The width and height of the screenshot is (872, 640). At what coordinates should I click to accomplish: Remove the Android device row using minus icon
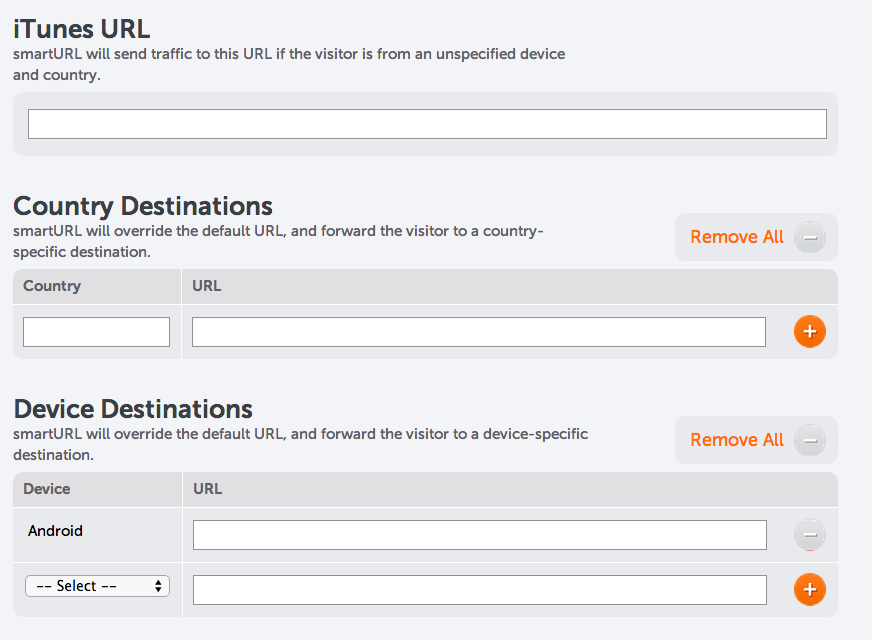tap(810, 535)
